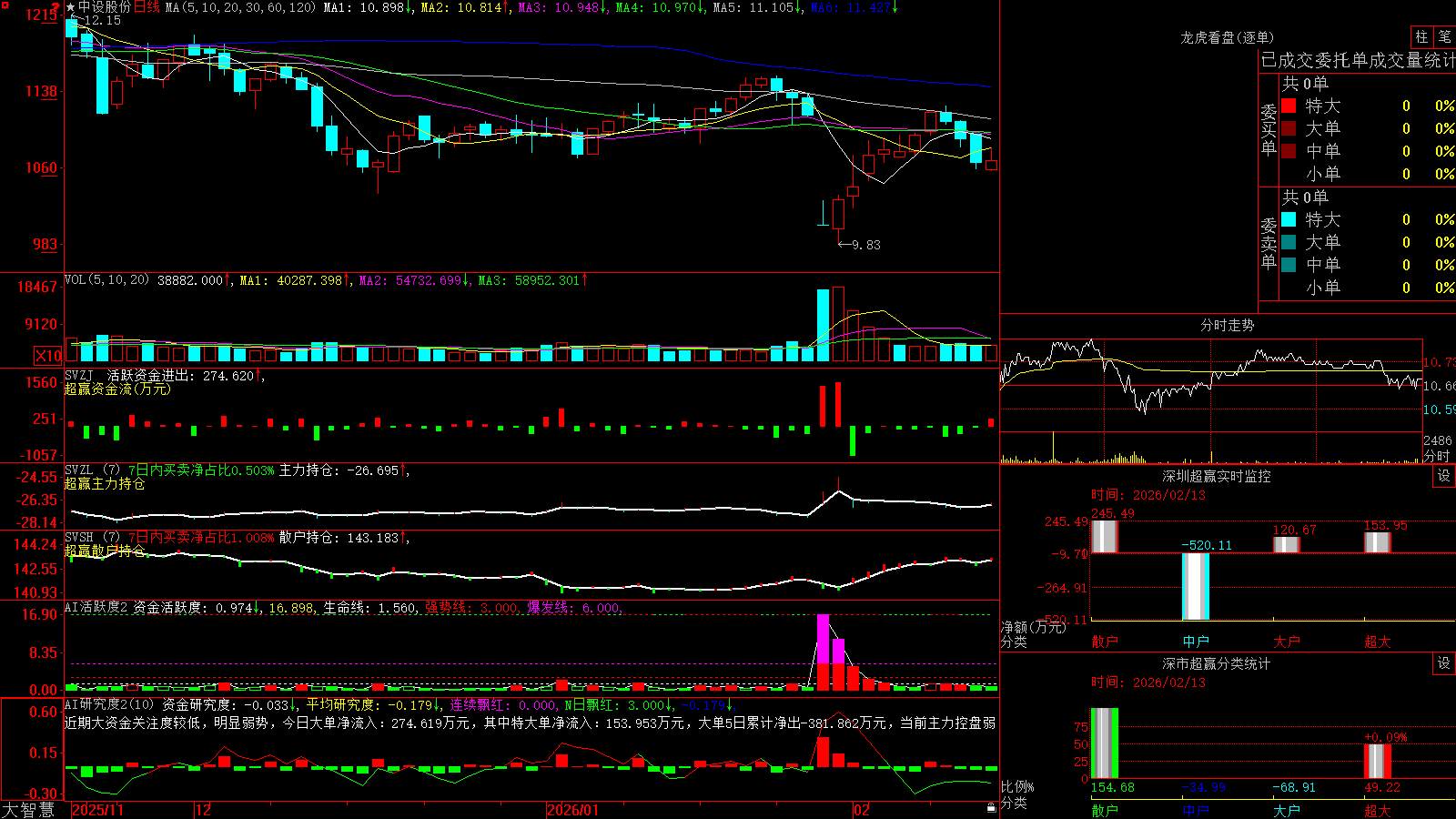Open the 分时走势 intraday chart
Image resolution: width=1456 pixels, height=819 pixels.
tap(1211, 400)
